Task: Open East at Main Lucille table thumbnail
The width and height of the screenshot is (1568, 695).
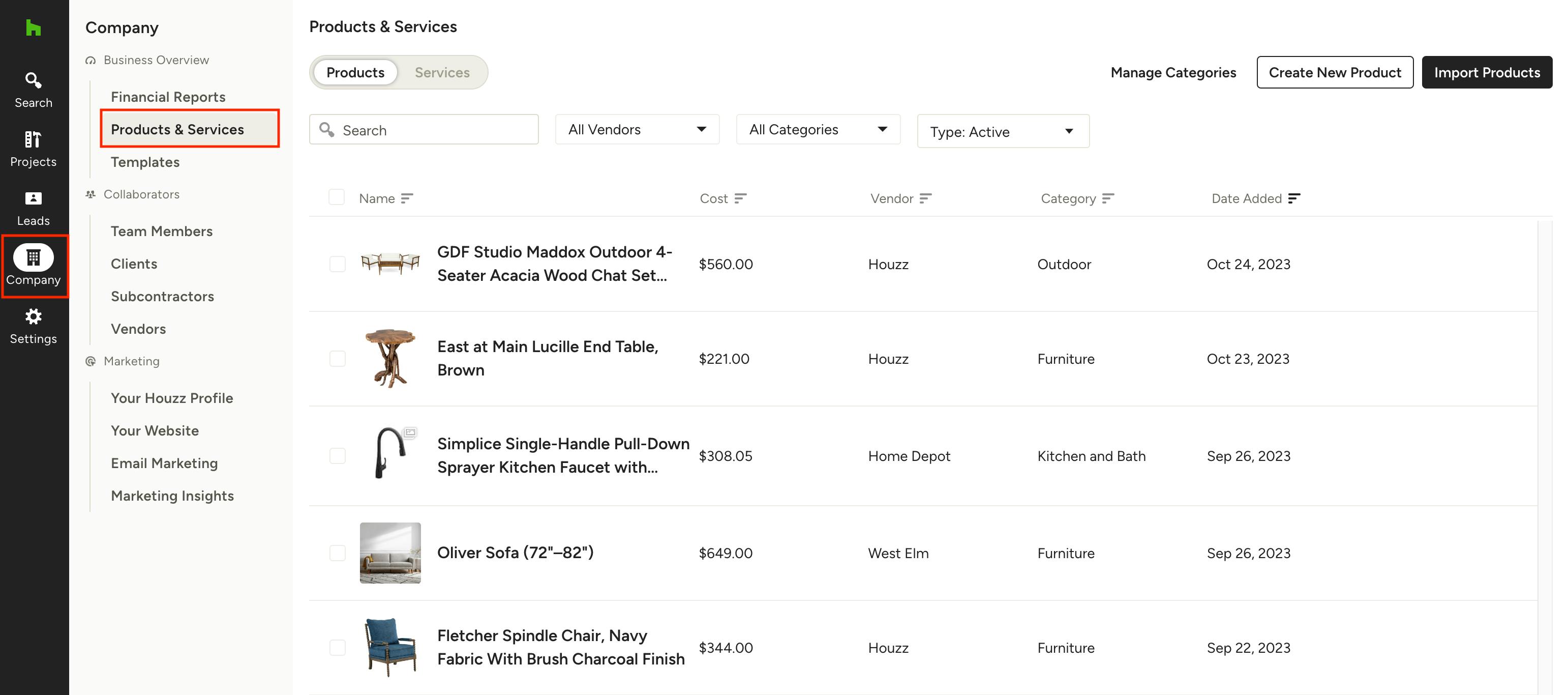Action: (390, 359)
